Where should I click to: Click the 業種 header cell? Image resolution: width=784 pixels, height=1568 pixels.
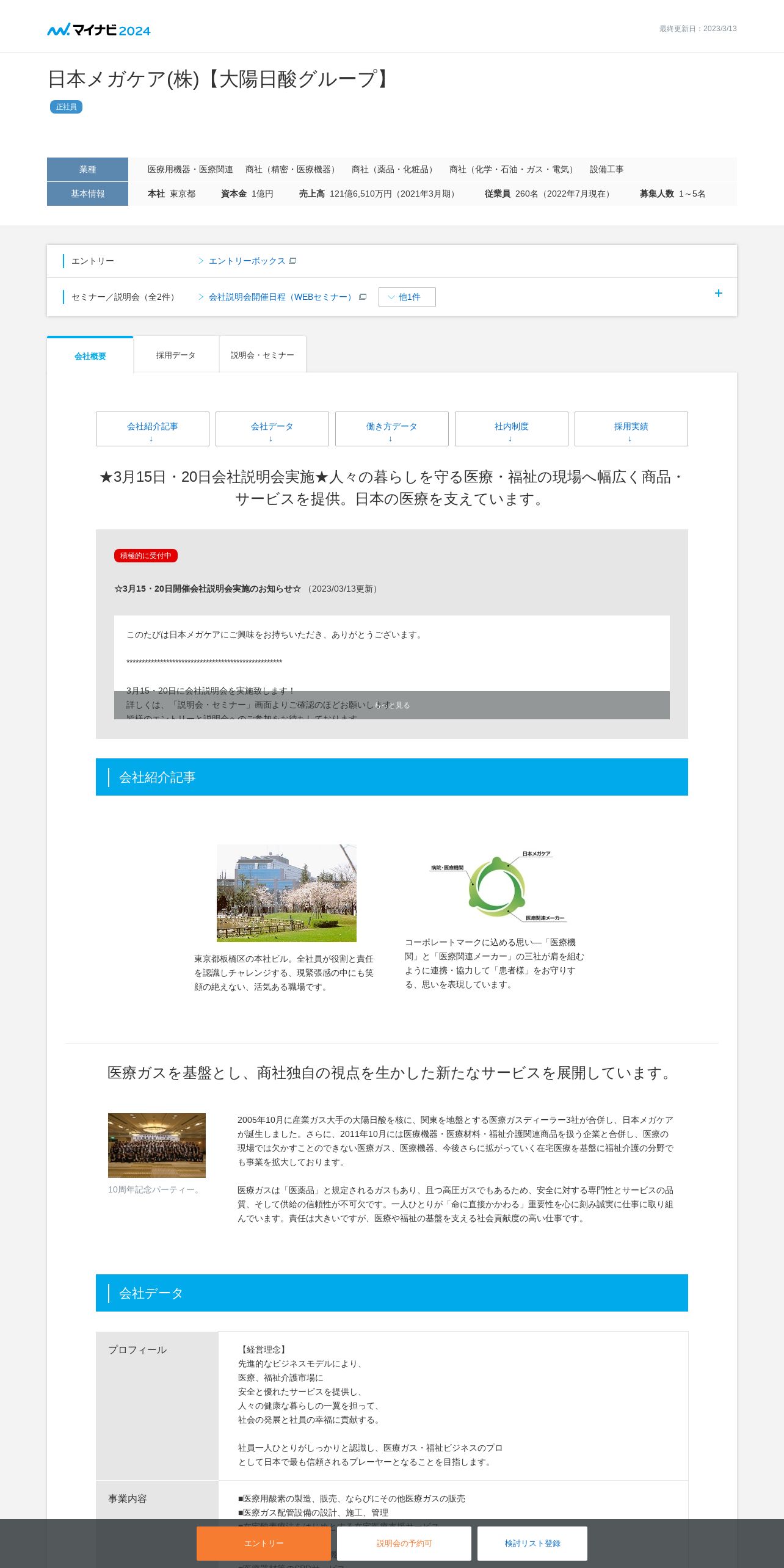point(87,169)
